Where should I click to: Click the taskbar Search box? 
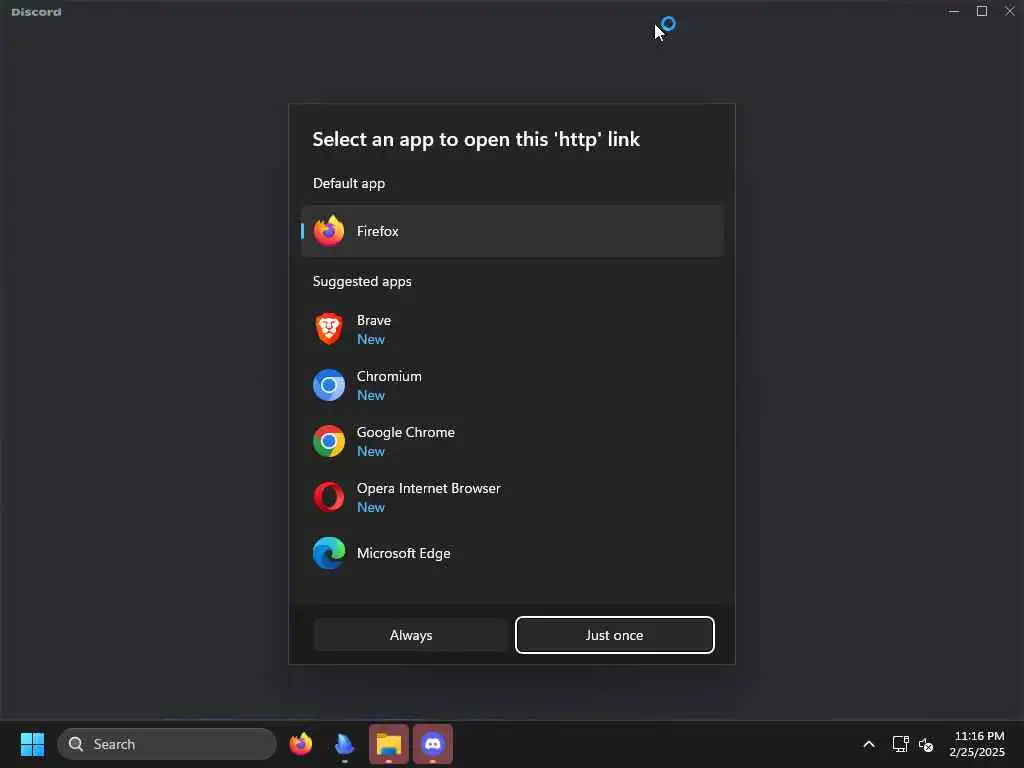[x=167, y=744]
